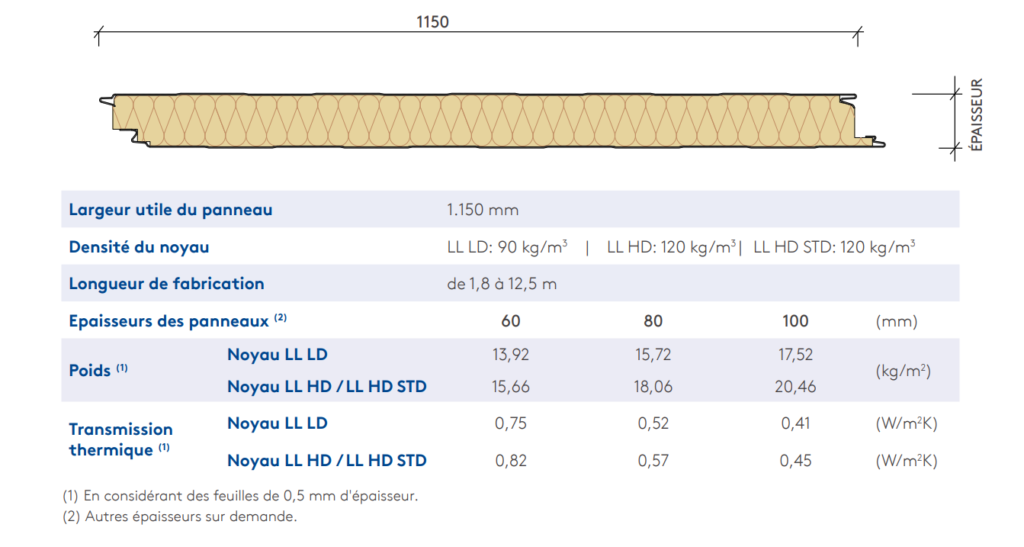Click the 'LL LD: 90 kg/m³' density value

[x=508, y=247]
